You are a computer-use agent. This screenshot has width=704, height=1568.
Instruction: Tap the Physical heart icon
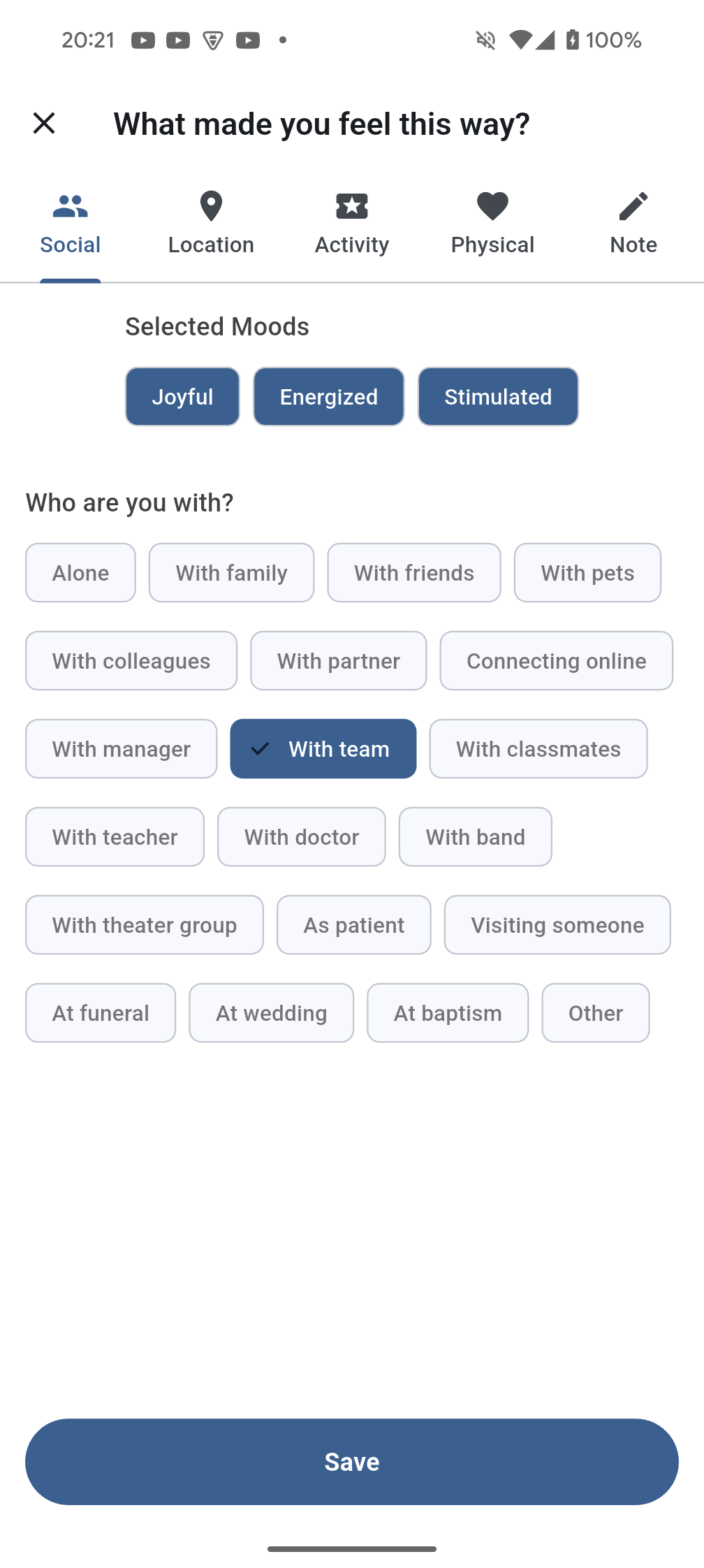click(493, 206)
